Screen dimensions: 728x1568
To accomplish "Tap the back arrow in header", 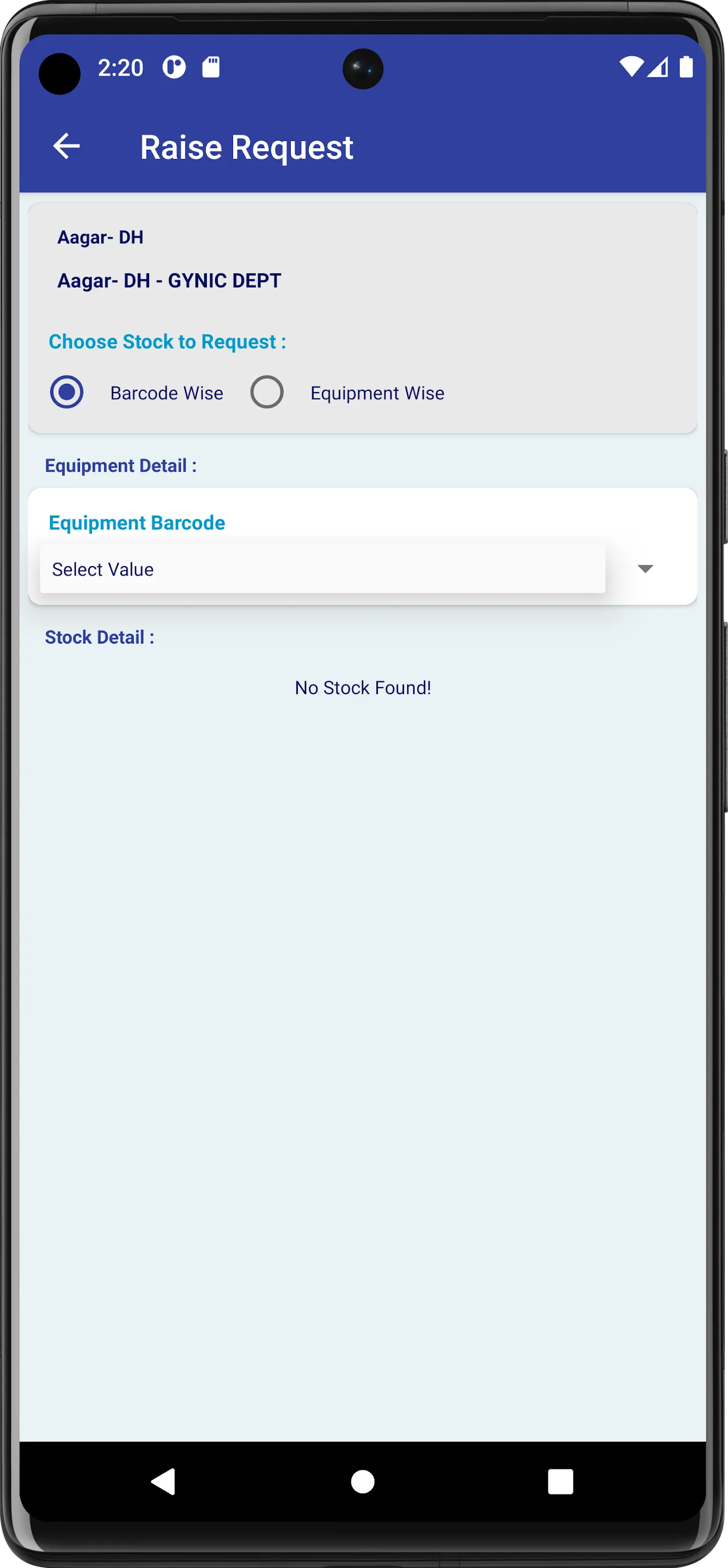I will [66, 146].
